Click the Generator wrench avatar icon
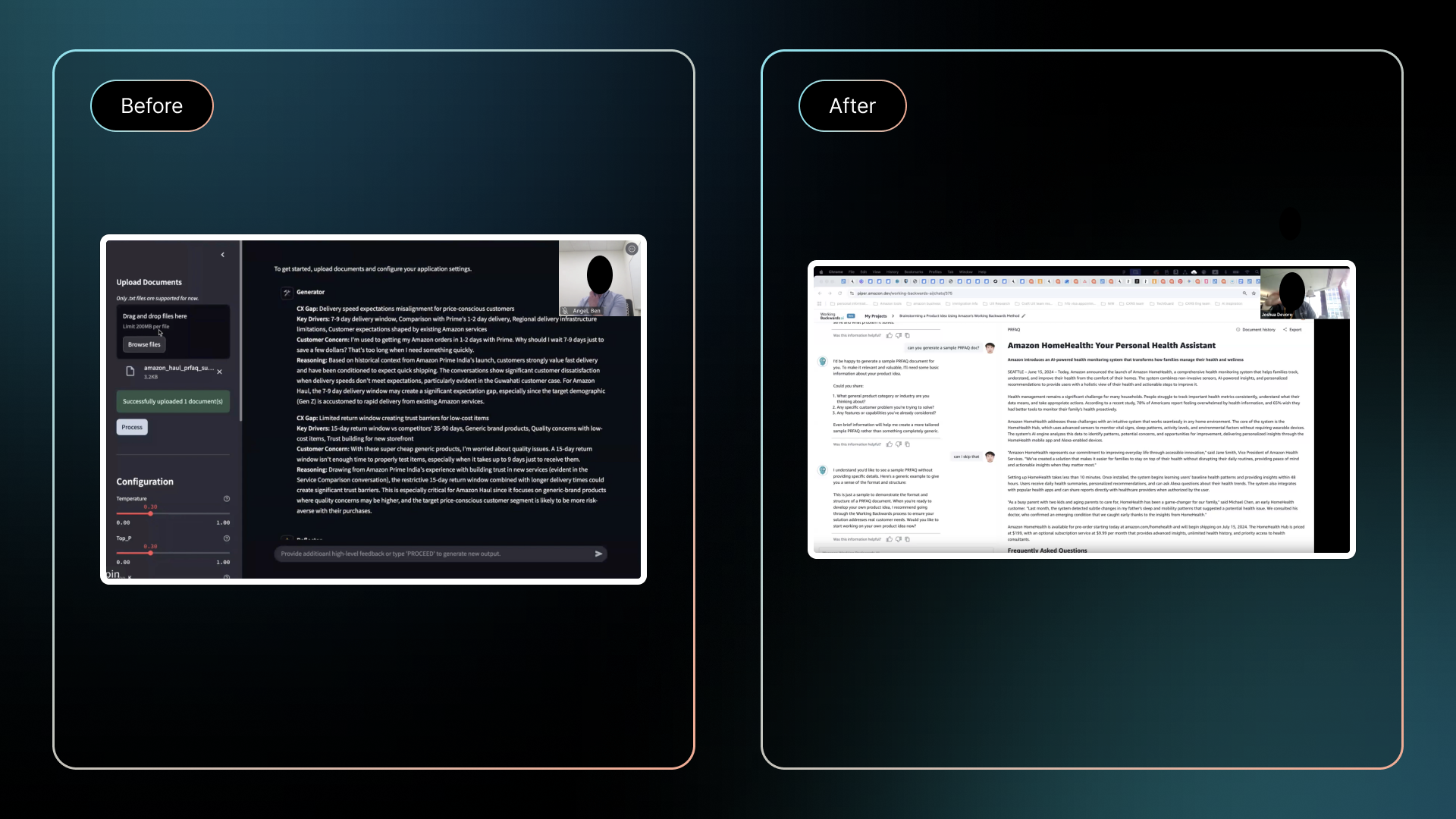 287,292
